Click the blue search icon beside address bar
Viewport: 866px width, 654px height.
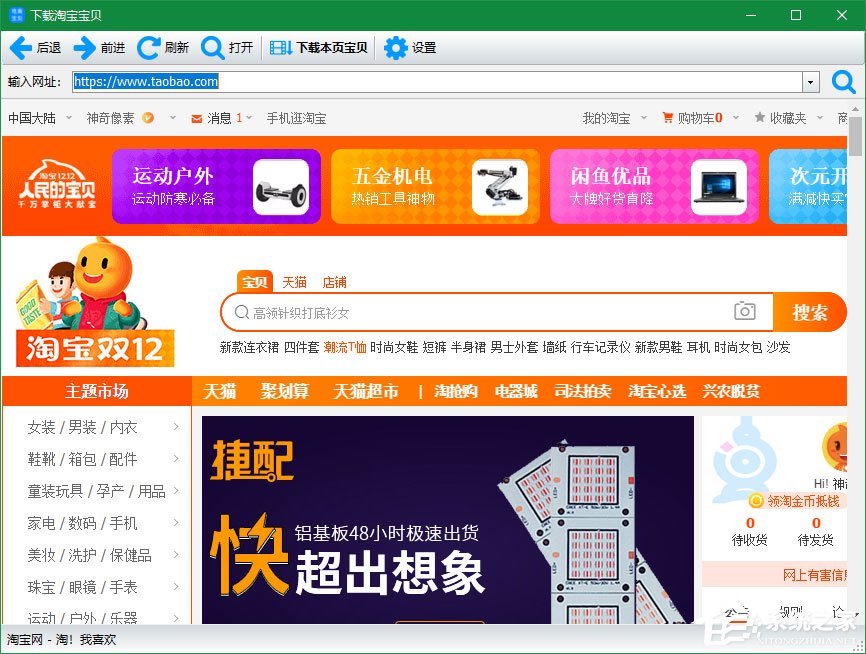tap(843, 82)
